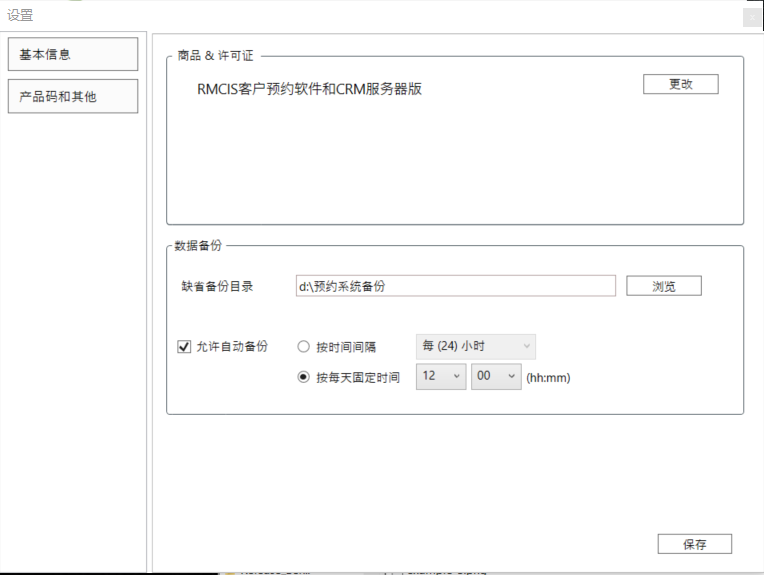Click the 缺省备份目录 label
The height and width of the screenshot is (575, 764).
click(x=217, y=287)
